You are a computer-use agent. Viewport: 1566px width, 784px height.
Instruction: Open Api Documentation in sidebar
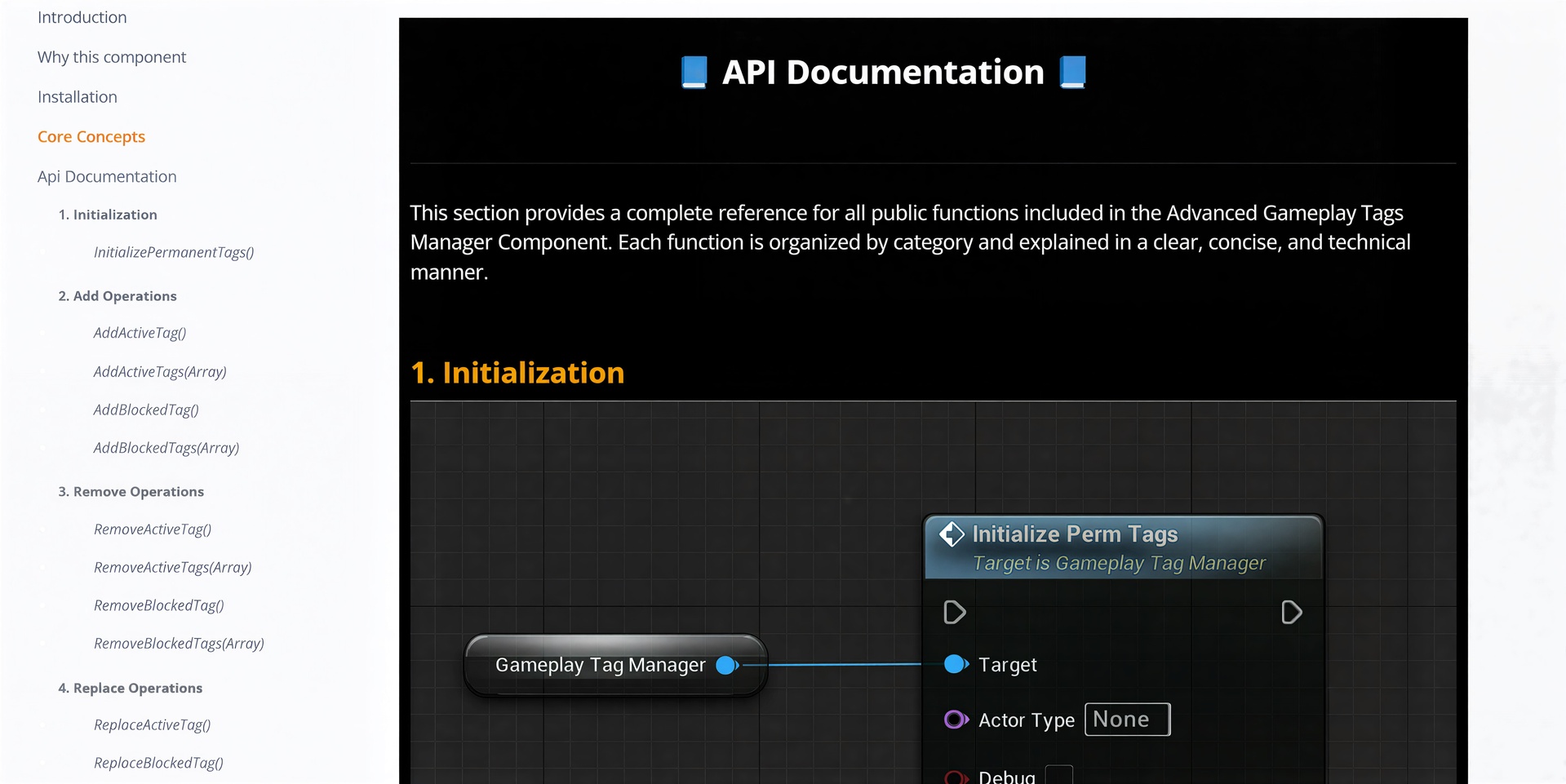tap(107, 177)
